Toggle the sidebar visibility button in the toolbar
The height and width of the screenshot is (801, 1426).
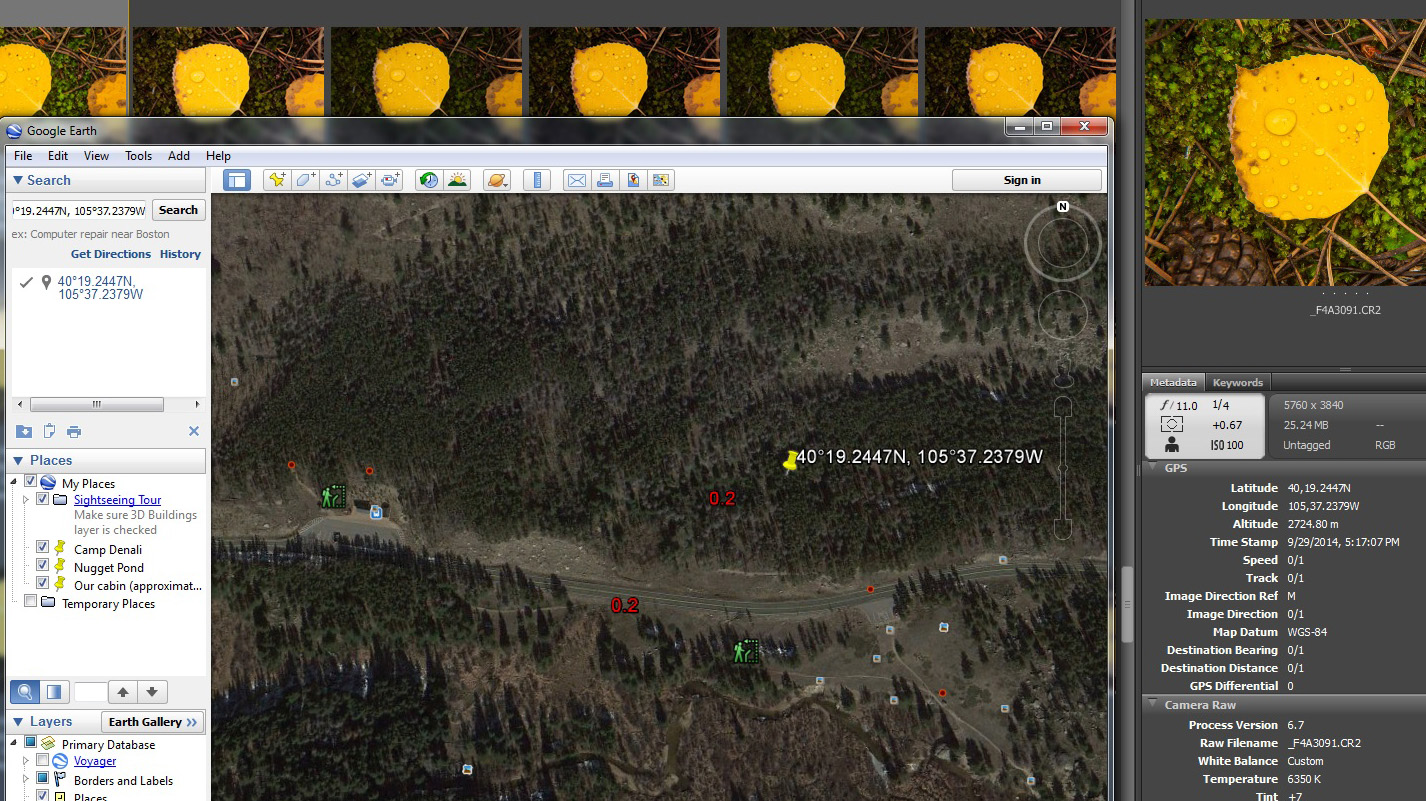236,180
